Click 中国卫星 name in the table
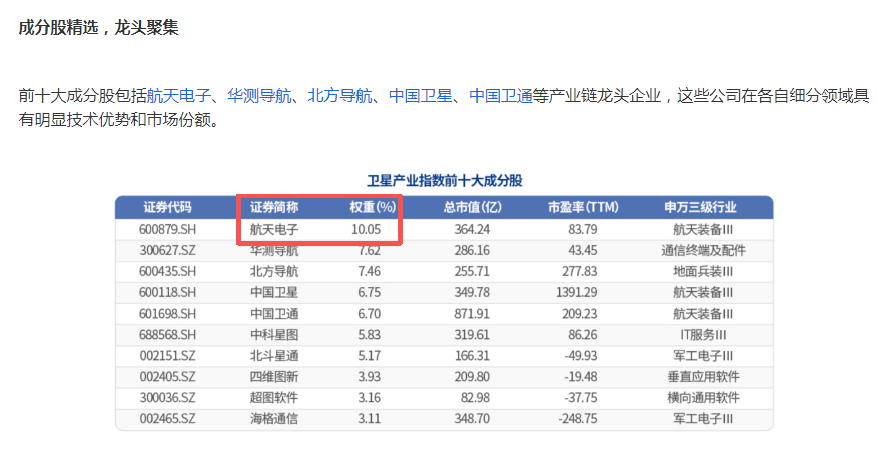Screen dimensions: 877x450 click(274, 292)
